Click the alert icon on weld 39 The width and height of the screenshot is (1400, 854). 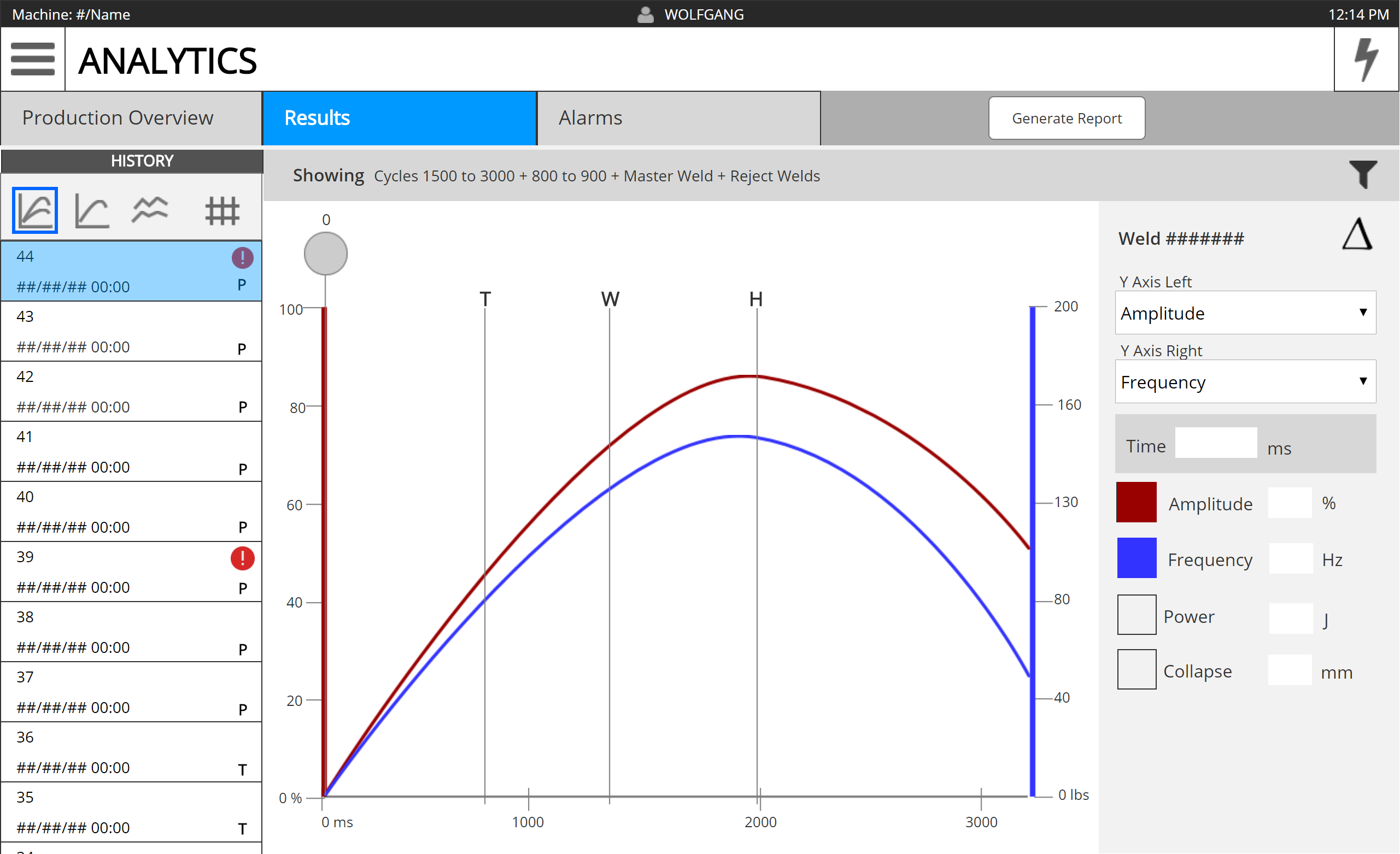(242, 558)
